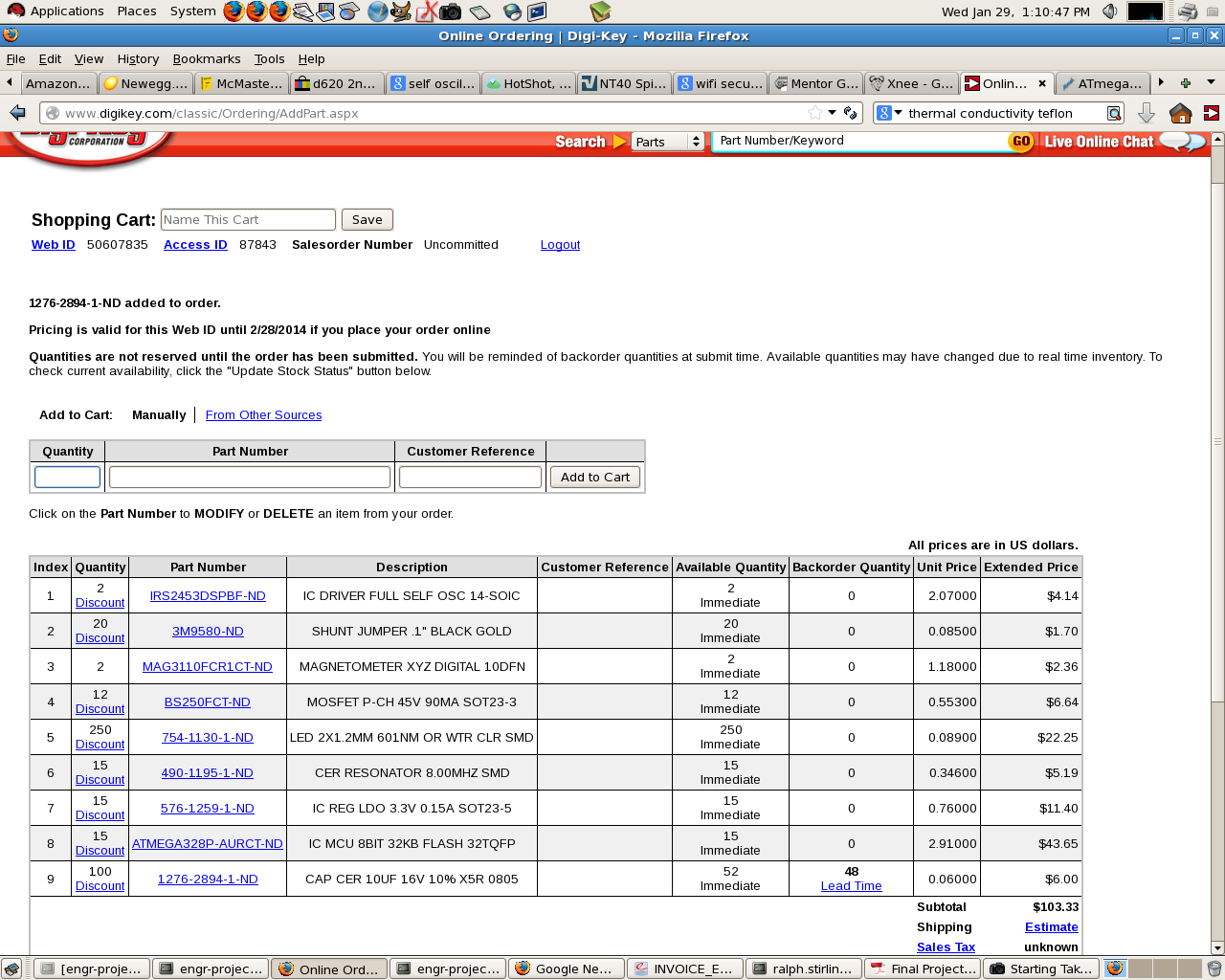The height and width of the screenshot is (980, 1225).
Task: Open the search engine selector dropdown
Action: click(x=890, y=113)
